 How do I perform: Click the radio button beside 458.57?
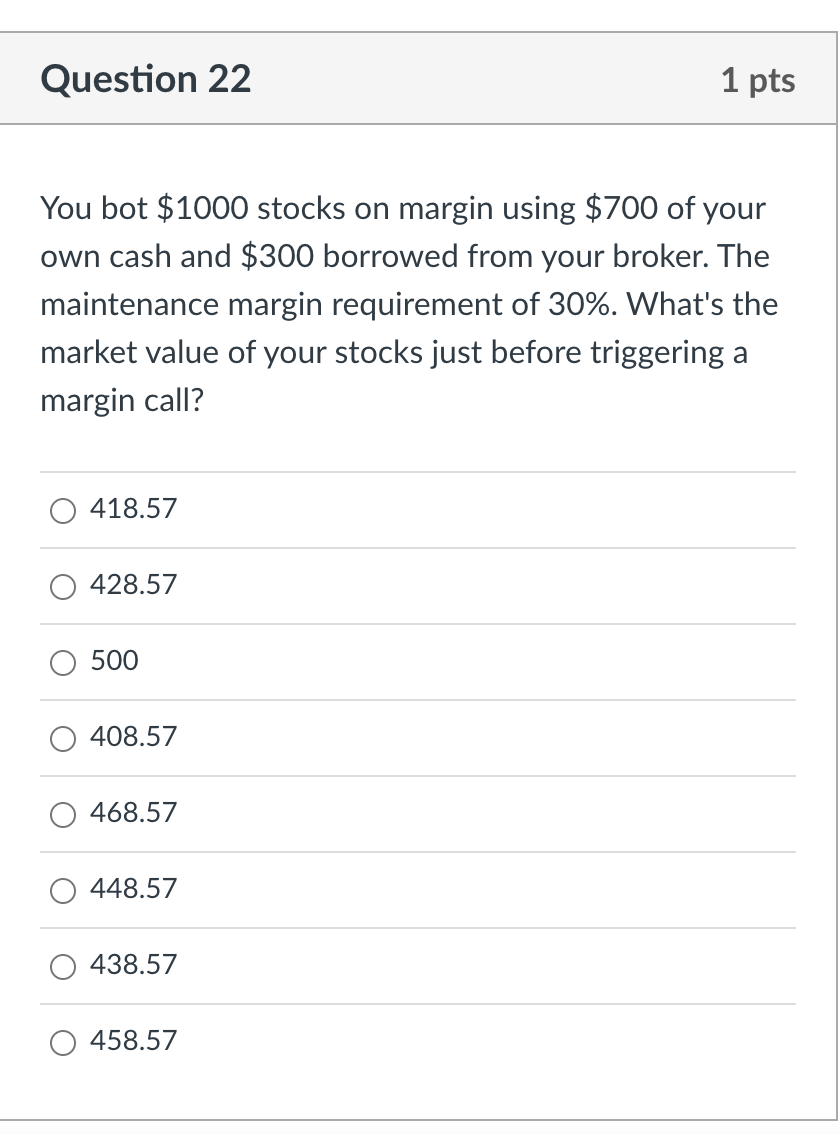tap(62, 1042)
